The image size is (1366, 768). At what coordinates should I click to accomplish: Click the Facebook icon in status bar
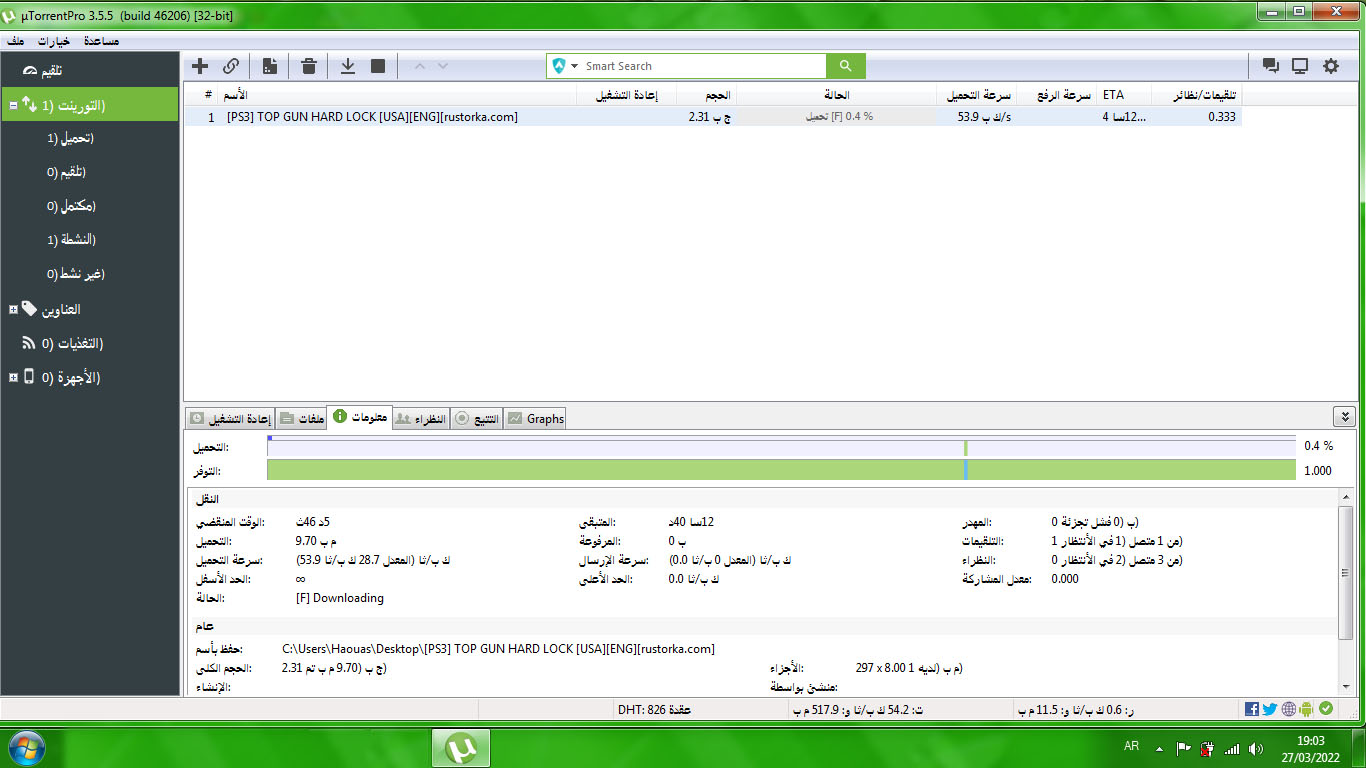(1252, 709)
